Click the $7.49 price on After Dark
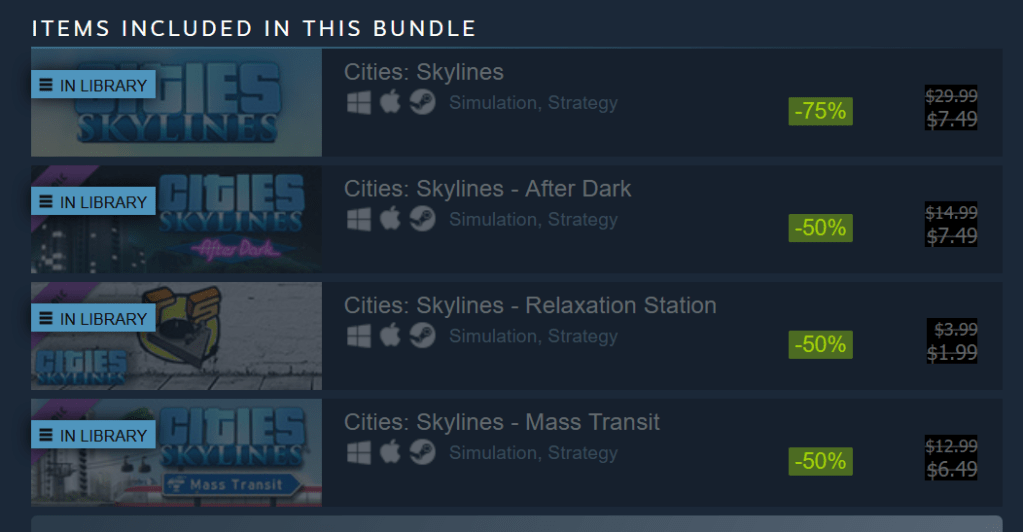Viewport: 1023px width, 532px height. click(x=951, y=236)
